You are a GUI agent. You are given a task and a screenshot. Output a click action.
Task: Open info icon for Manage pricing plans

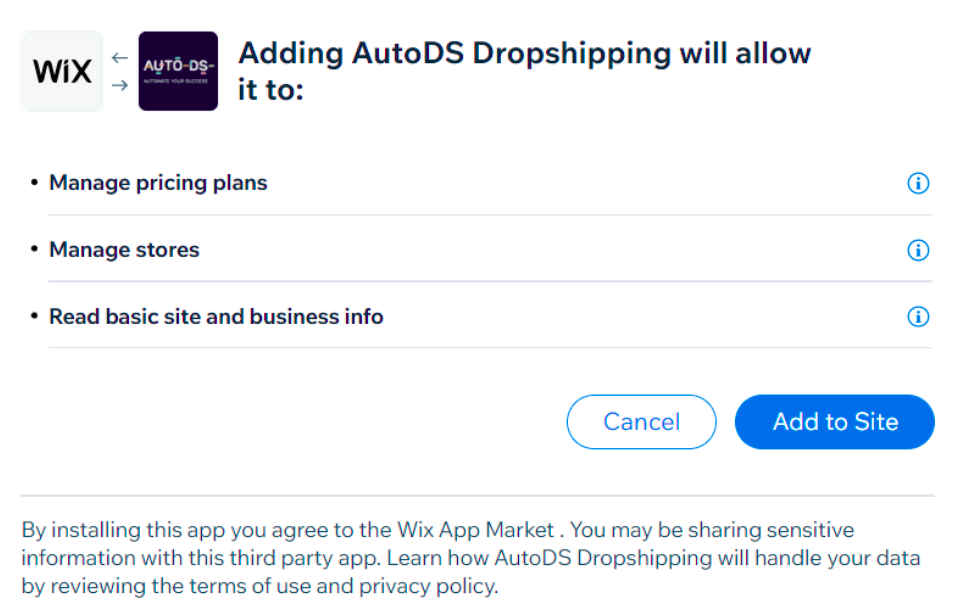tap(918, 183)
